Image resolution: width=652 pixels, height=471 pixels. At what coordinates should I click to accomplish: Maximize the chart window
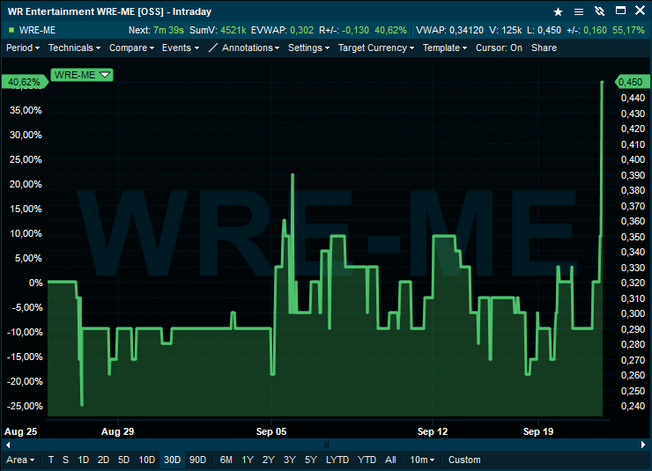tap(620, 10)
